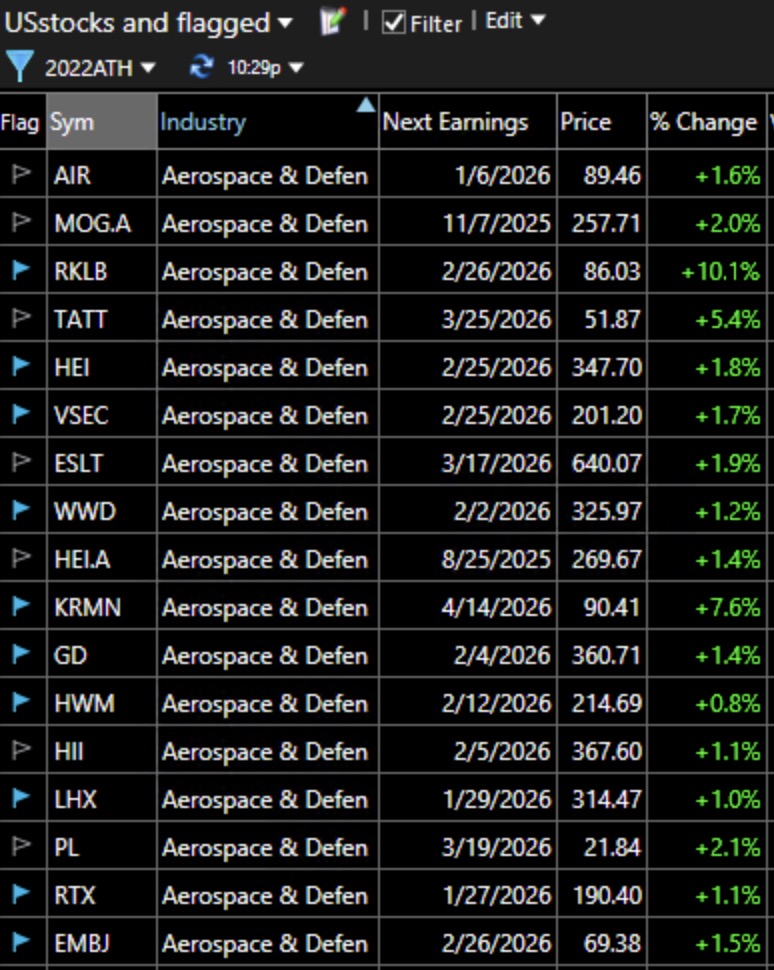The image size is (774, 970).
Task: Click the % Change value for HWM
Action: coord(727,701)
